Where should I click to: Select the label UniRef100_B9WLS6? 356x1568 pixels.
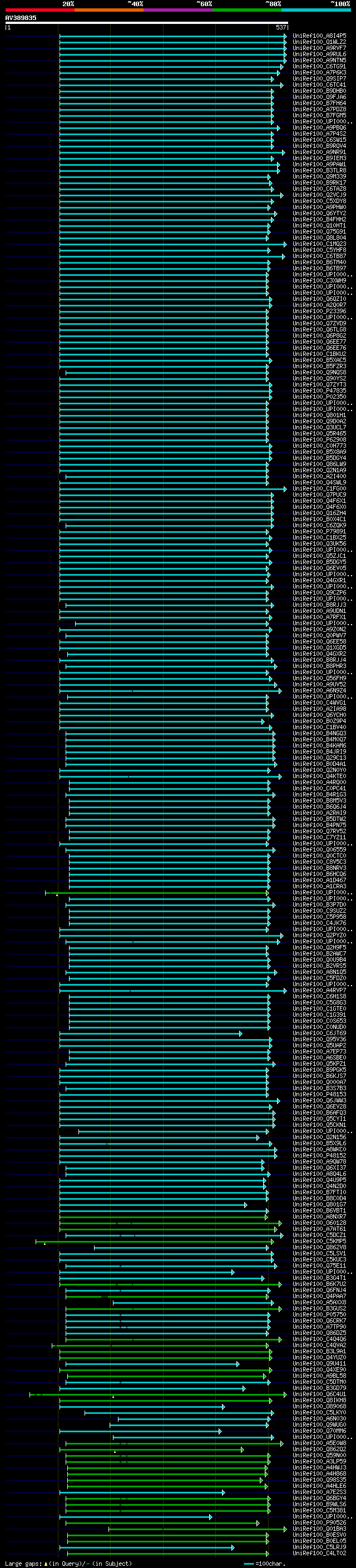(319, 1504)
